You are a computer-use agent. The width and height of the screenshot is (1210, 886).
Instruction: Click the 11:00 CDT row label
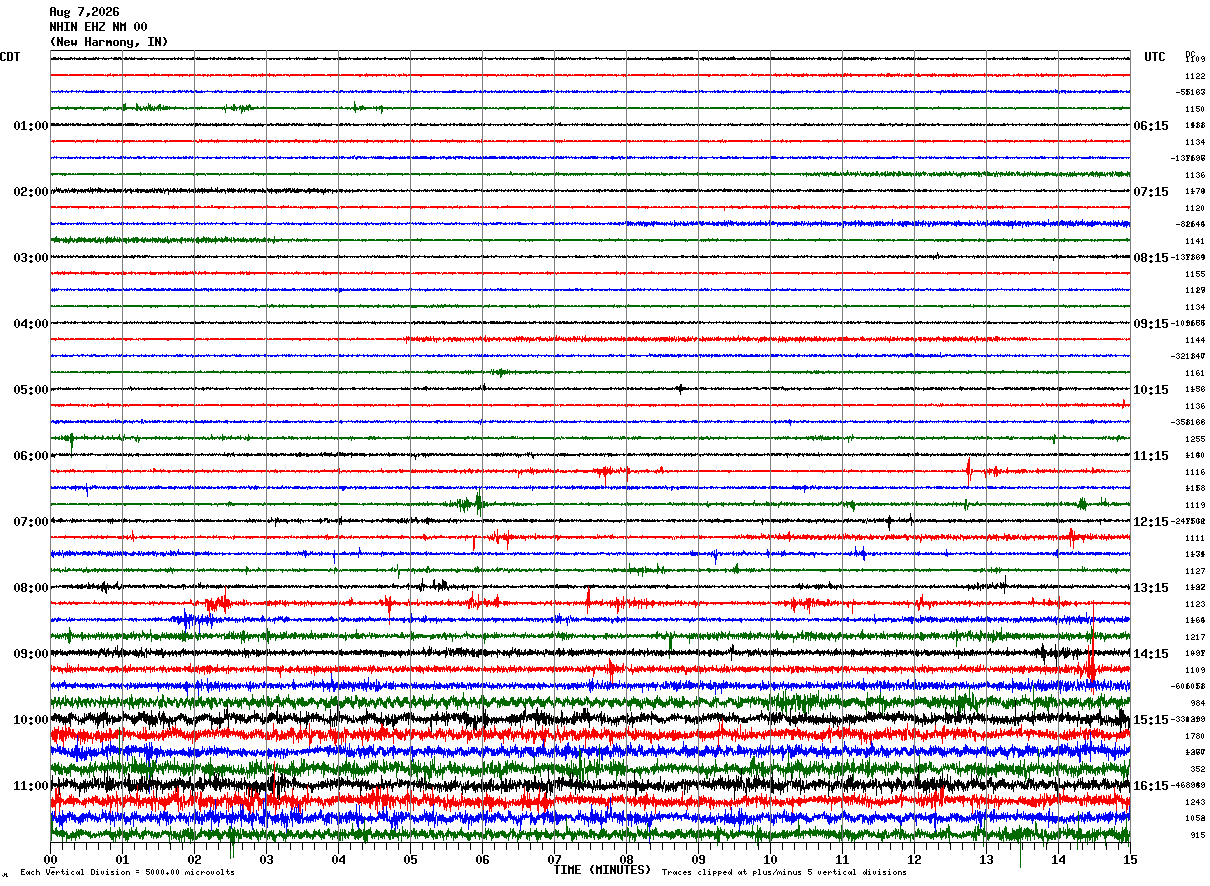pyautogui.click(x=31, y=786)
